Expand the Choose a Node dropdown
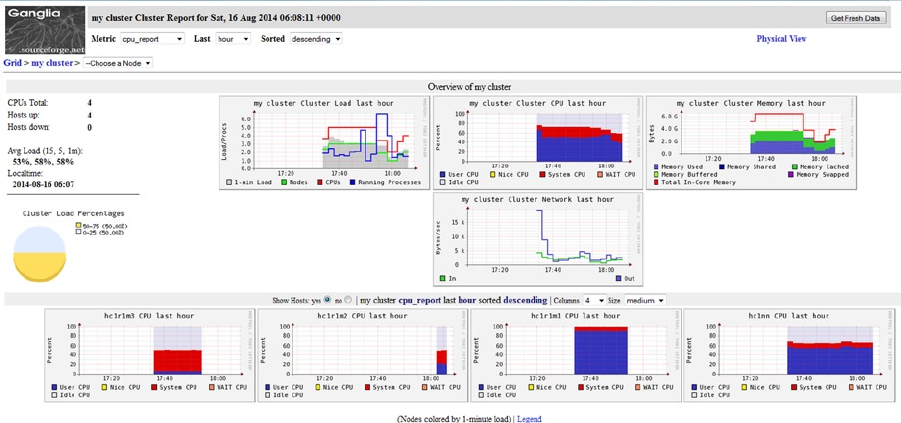Viewport: 901px width, 423px height. 118,63
